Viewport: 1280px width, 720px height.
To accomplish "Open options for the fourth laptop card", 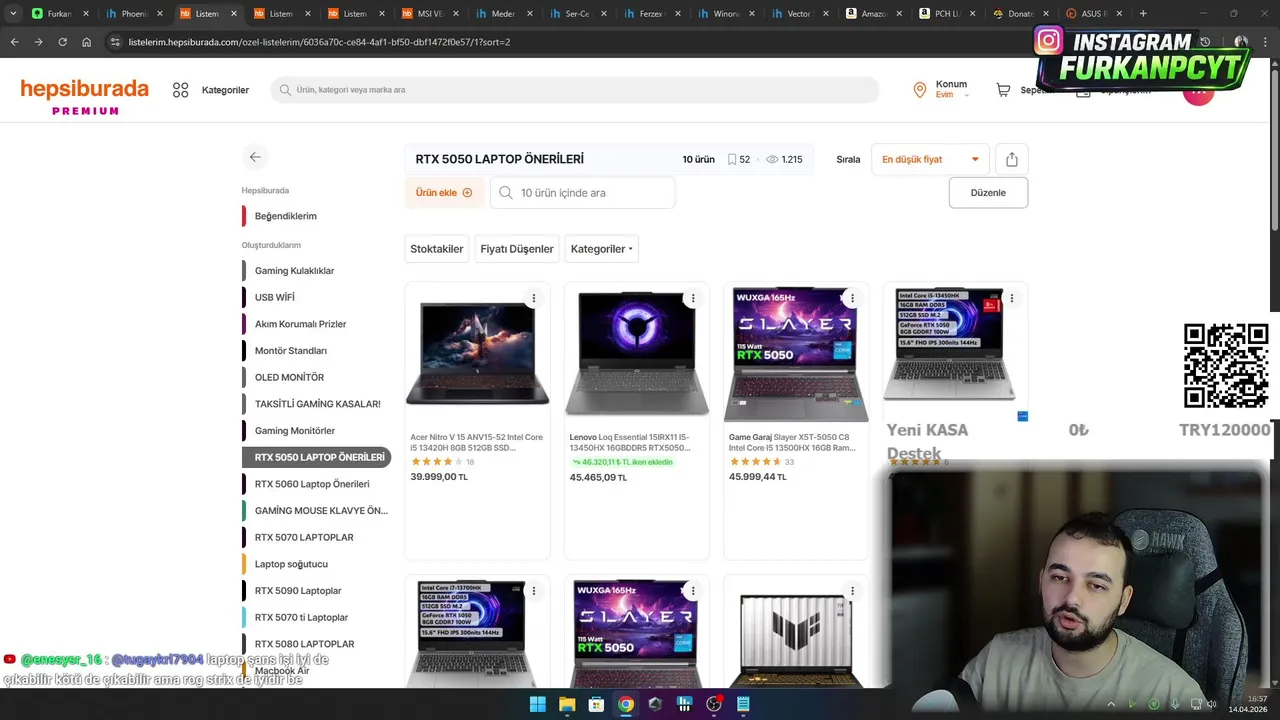I will (x=1012, y=298).
